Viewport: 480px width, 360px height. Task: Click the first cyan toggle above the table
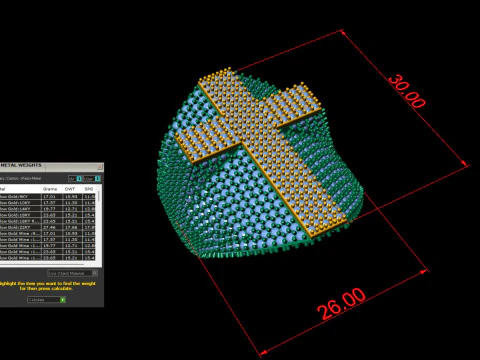[x=79, y=179]
